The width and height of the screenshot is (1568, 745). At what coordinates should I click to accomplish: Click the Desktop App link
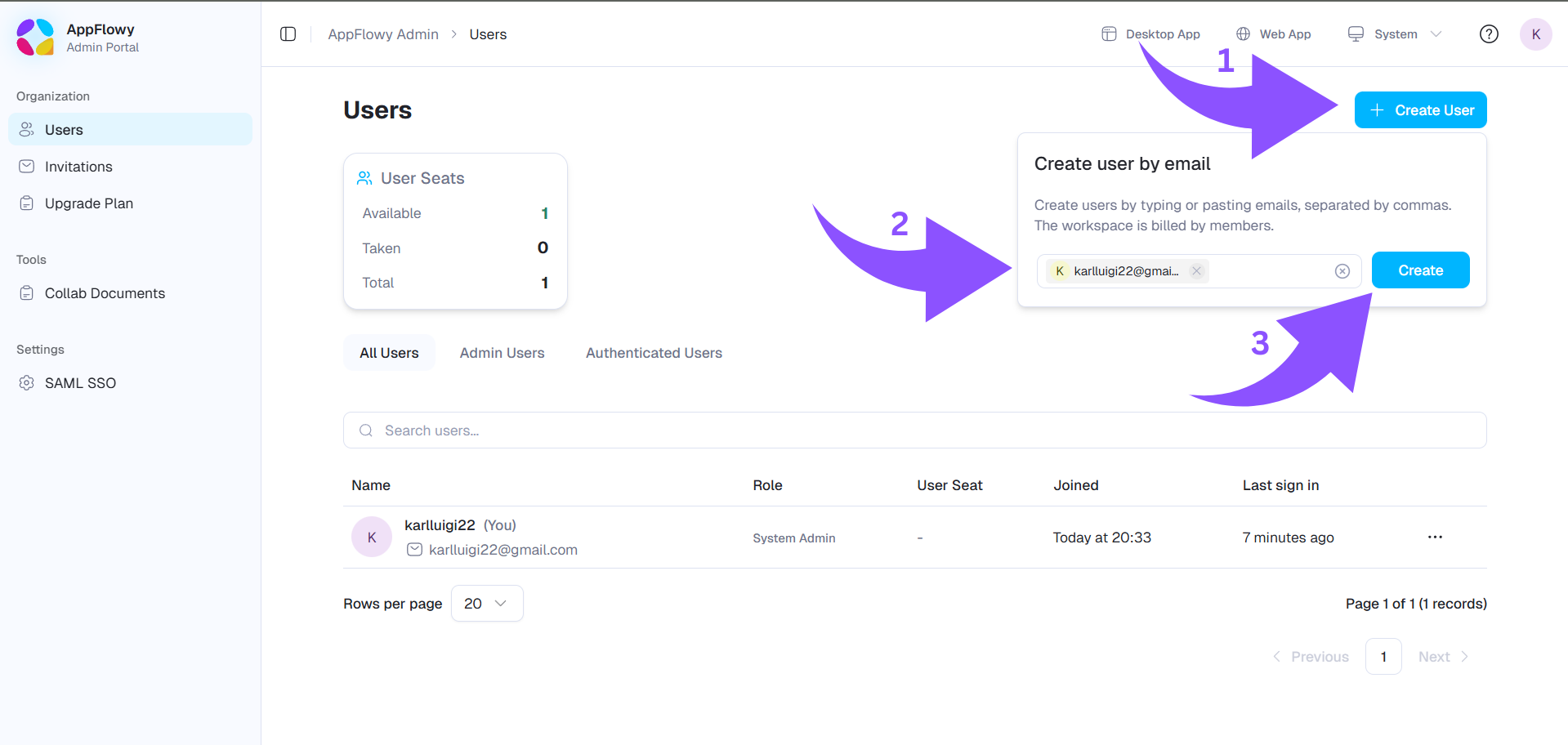pos(1151,34)
